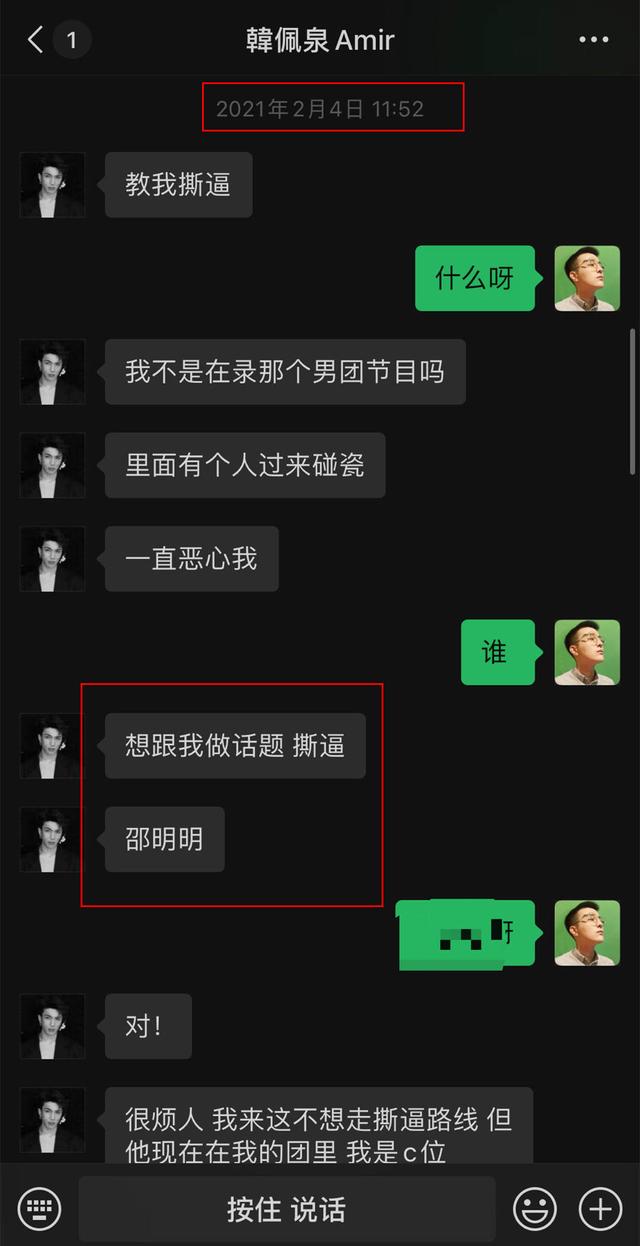This screenshot has width=640, height=1246.
Task: Switch to keyboard input icon
Action: point(39,1209)
